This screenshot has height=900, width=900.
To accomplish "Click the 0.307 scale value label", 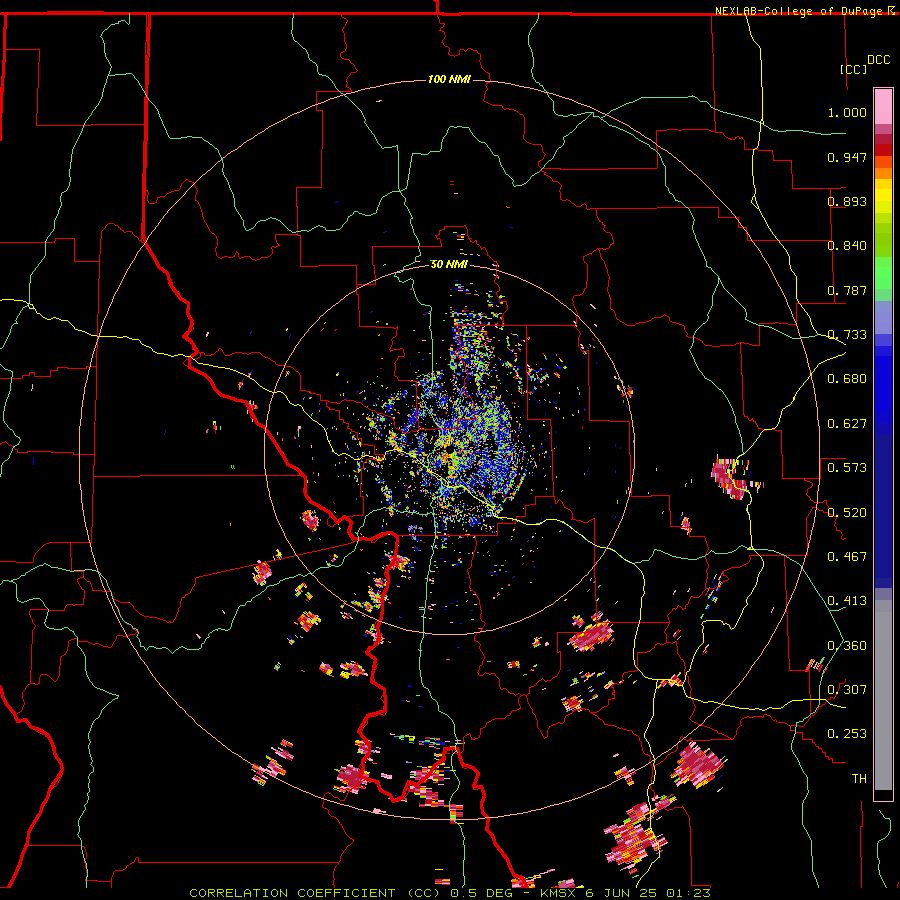I will (x=847, y=690).
